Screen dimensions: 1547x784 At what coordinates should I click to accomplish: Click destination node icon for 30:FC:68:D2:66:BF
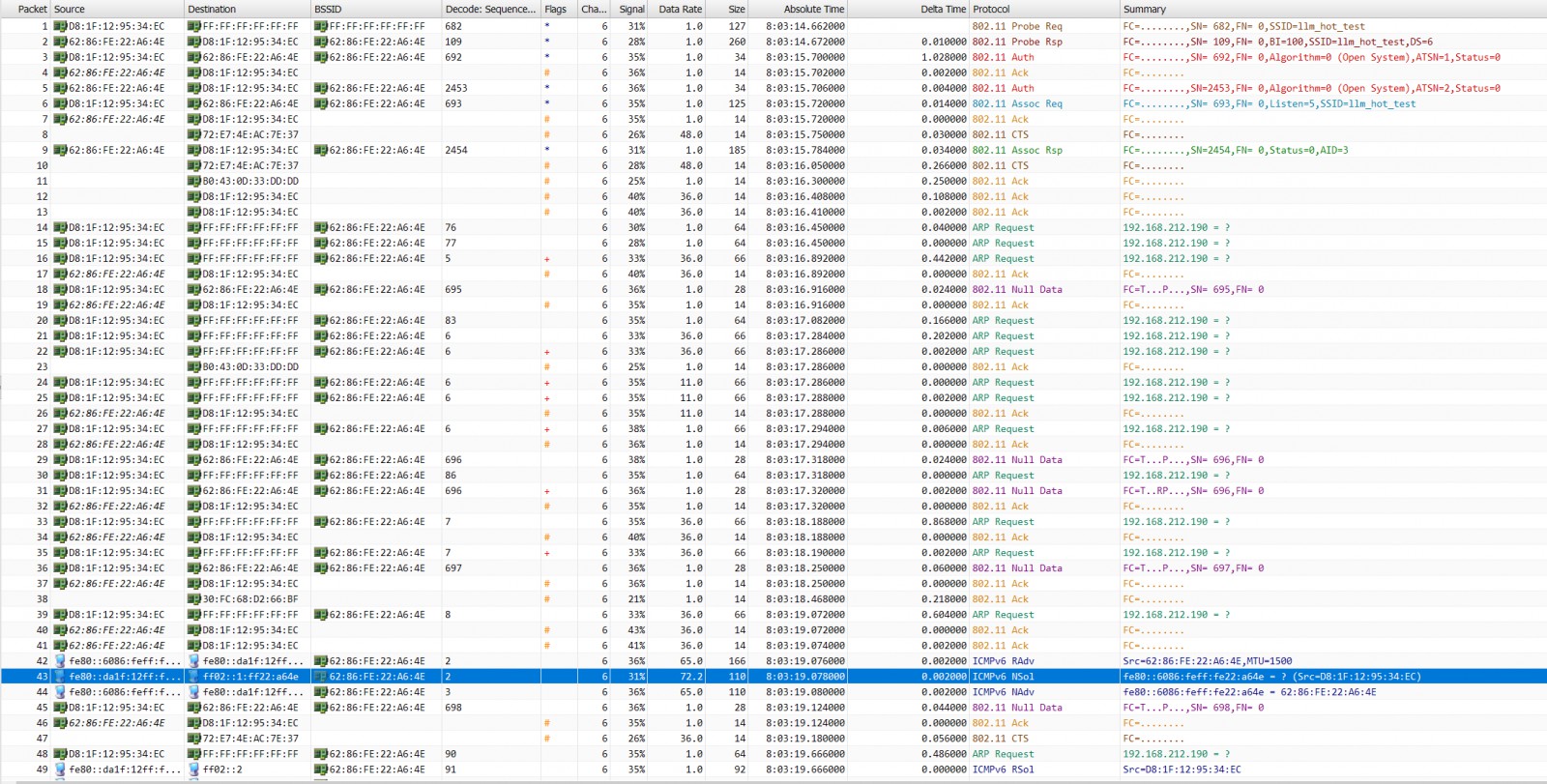[194, 599]
